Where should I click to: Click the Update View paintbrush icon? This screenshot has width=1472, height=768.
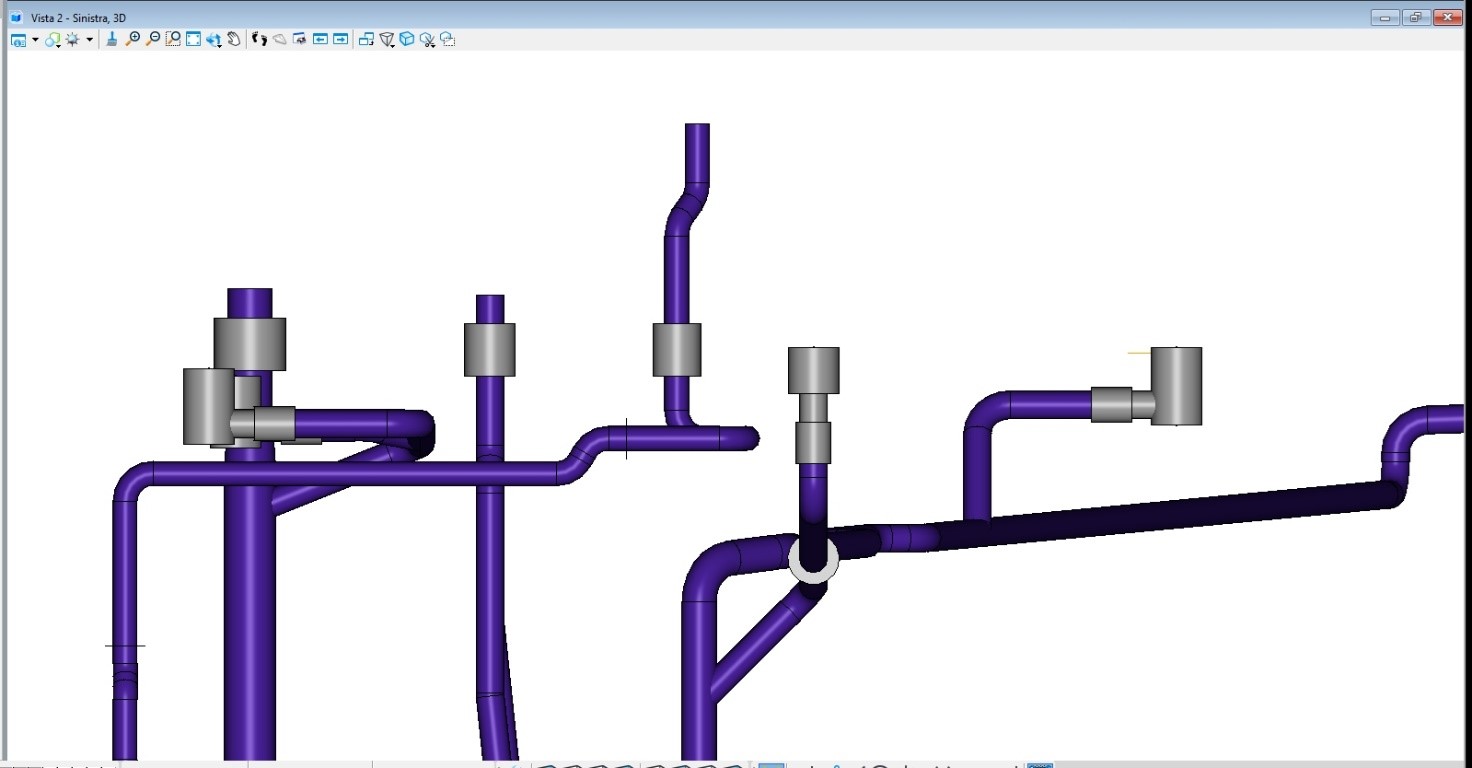pos(112,40)
